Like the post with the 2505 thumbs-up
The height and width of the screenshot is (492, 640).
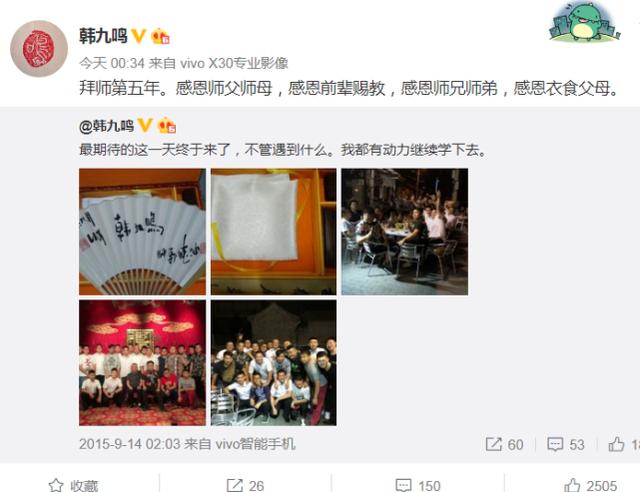590,485
